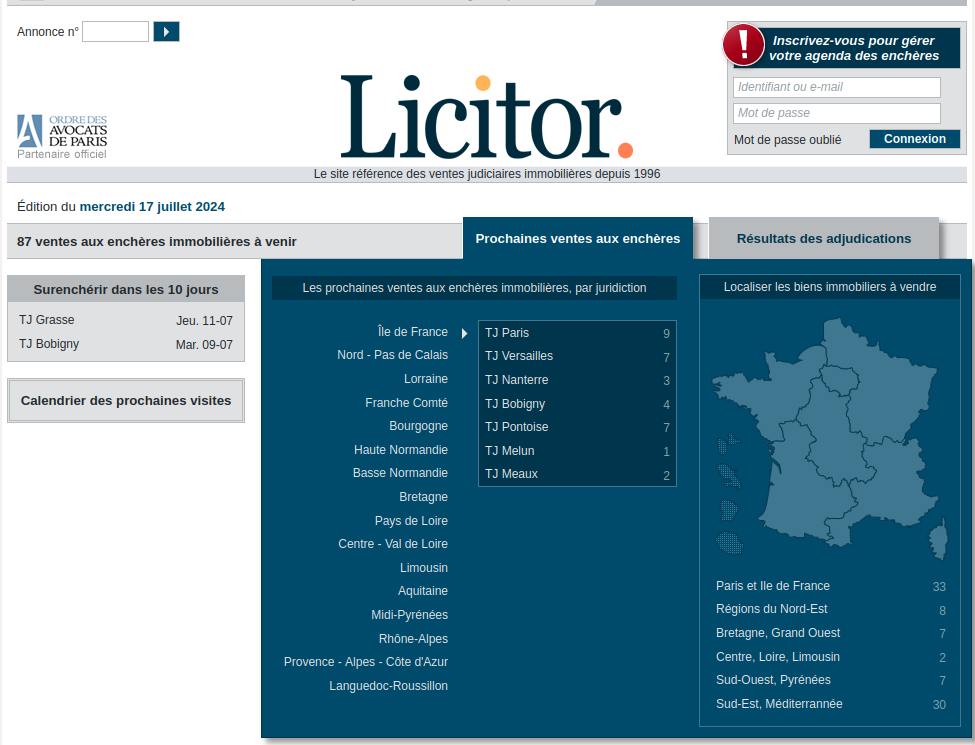
Task: Open Centre, Loire, Limousin listings
Action: [831, 657]
